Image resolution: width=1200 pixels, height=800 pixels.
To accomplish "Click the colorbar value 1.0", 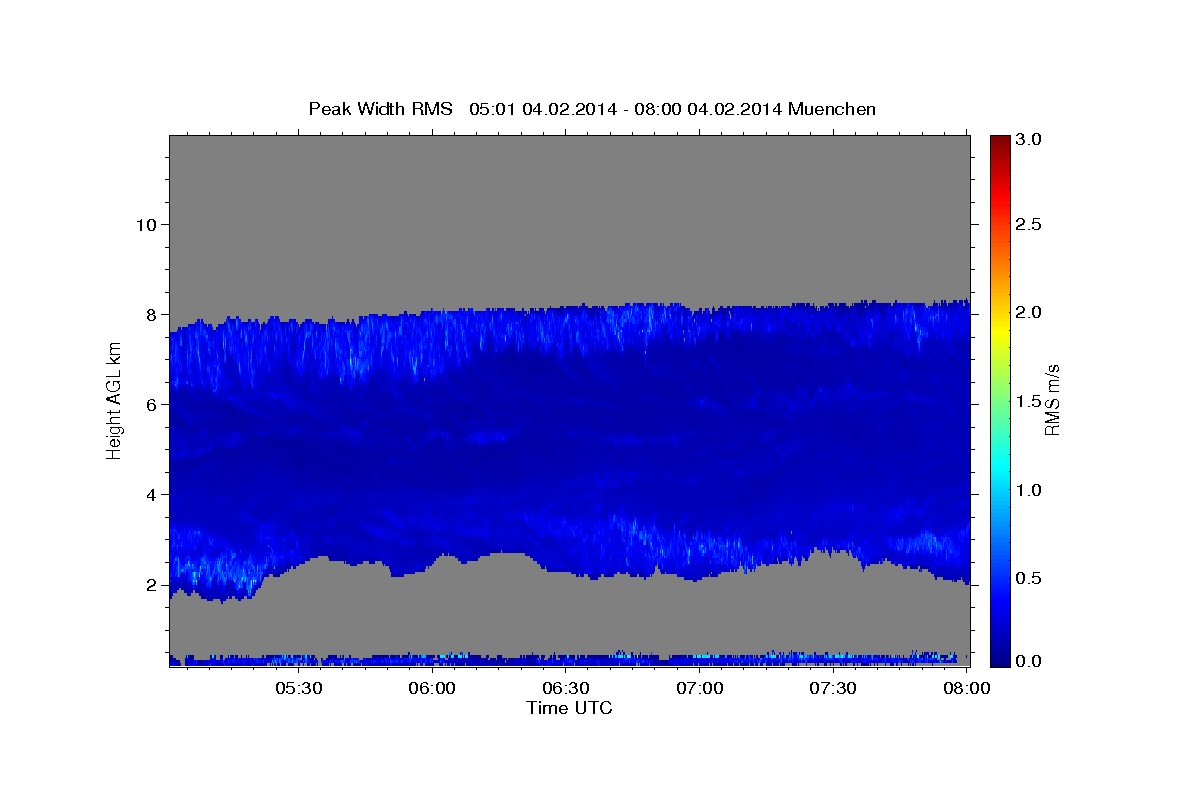I will coord(1028,490).
